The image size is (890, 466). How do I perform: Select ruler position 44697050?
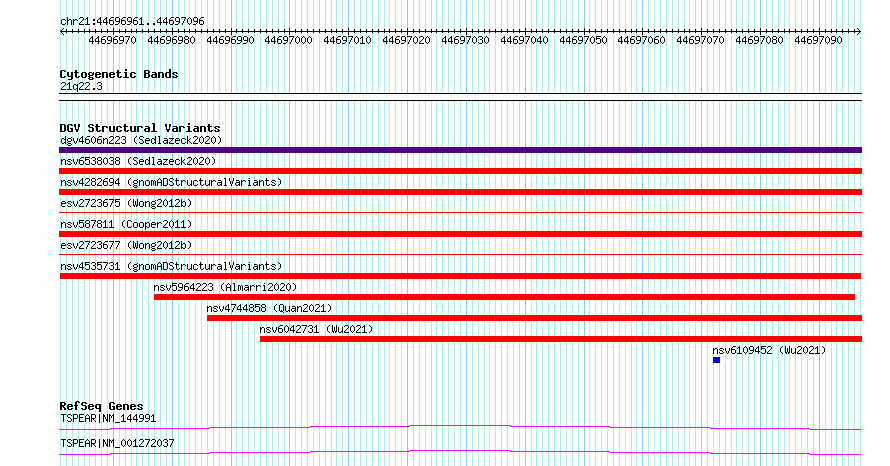pyautogui.click(x=583, y=40)
